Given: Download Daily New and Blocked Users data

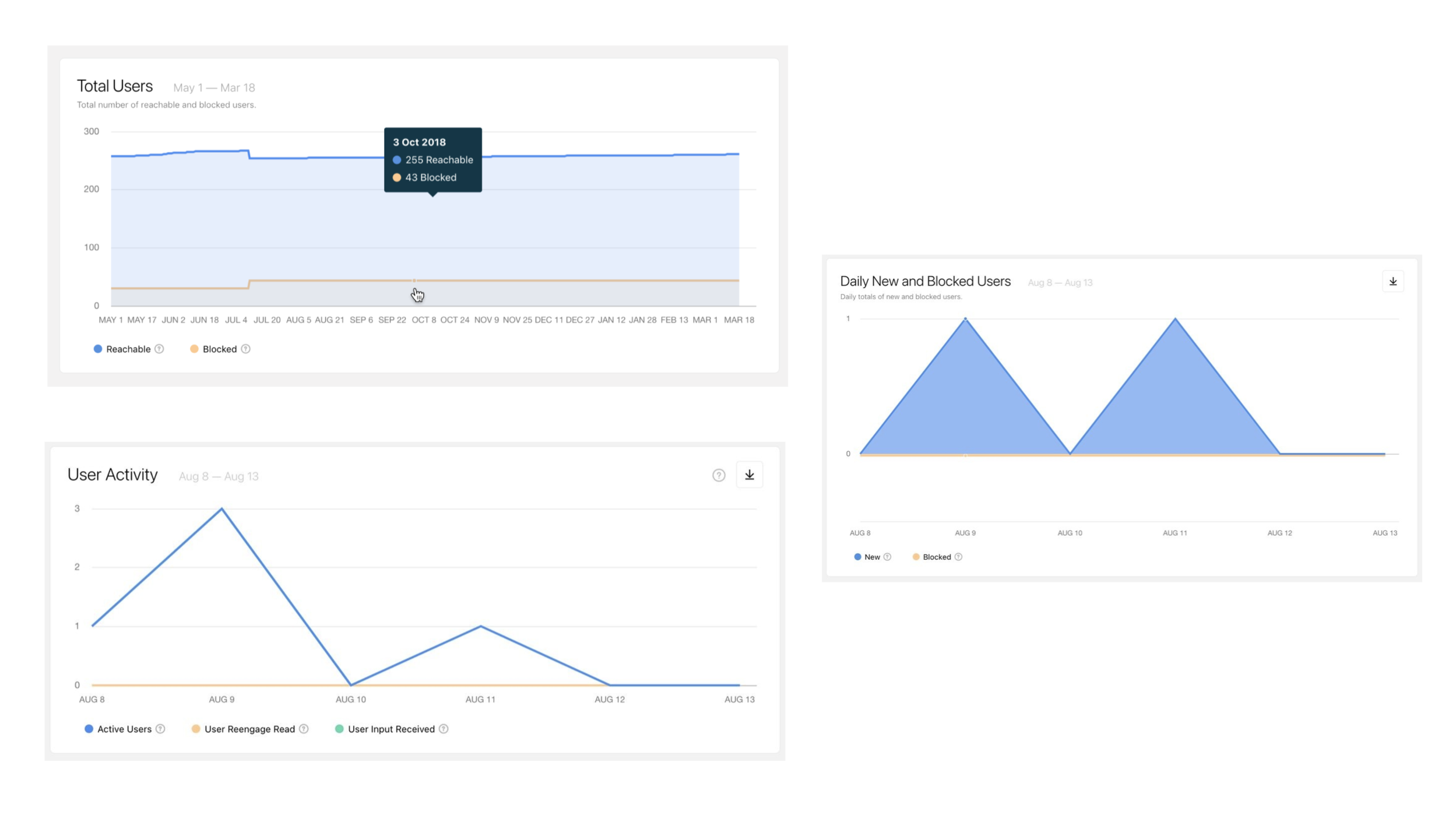Looking at the screenshot, I should [1392, 282].
